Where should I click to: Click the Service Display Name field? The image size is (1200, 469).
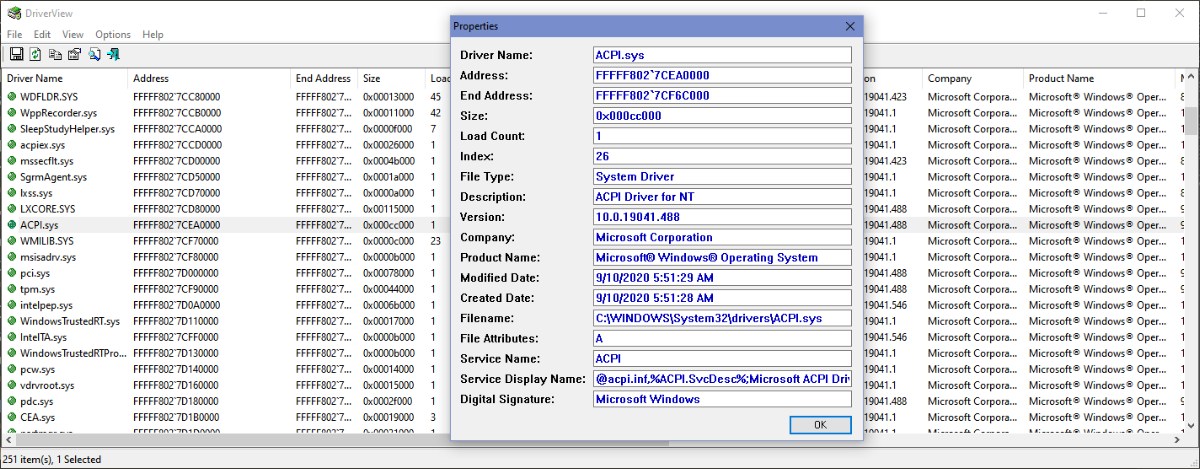click(x=722, y=379)
